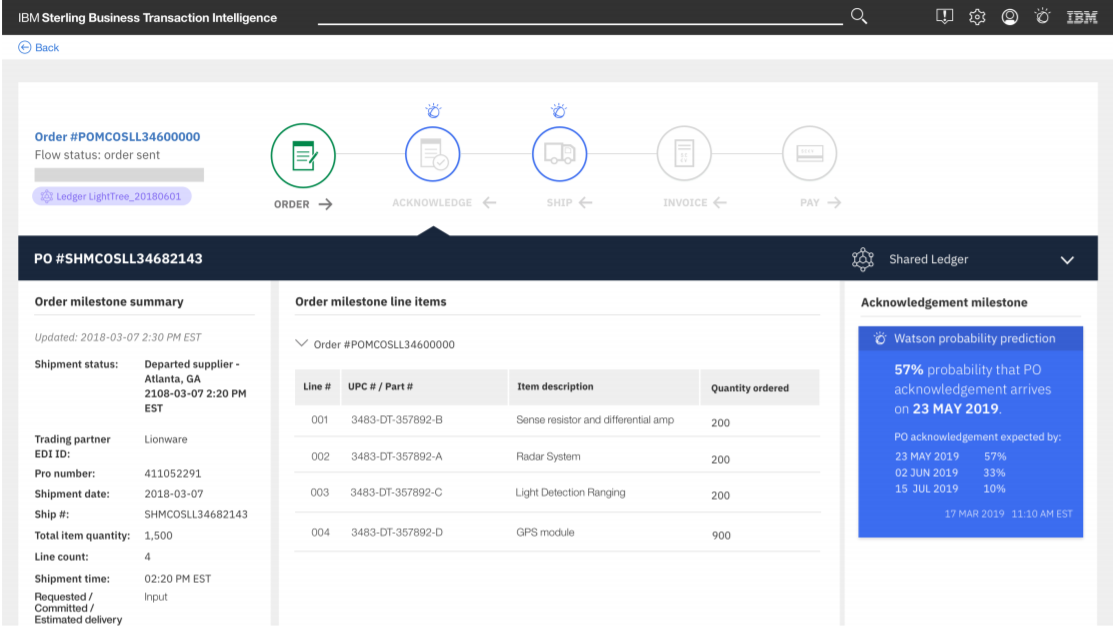The height and width of the screenshot is (639, 1113).
Task: Click the arrow next to ACKNOWLEDGE label
Action: coord(489,203)
